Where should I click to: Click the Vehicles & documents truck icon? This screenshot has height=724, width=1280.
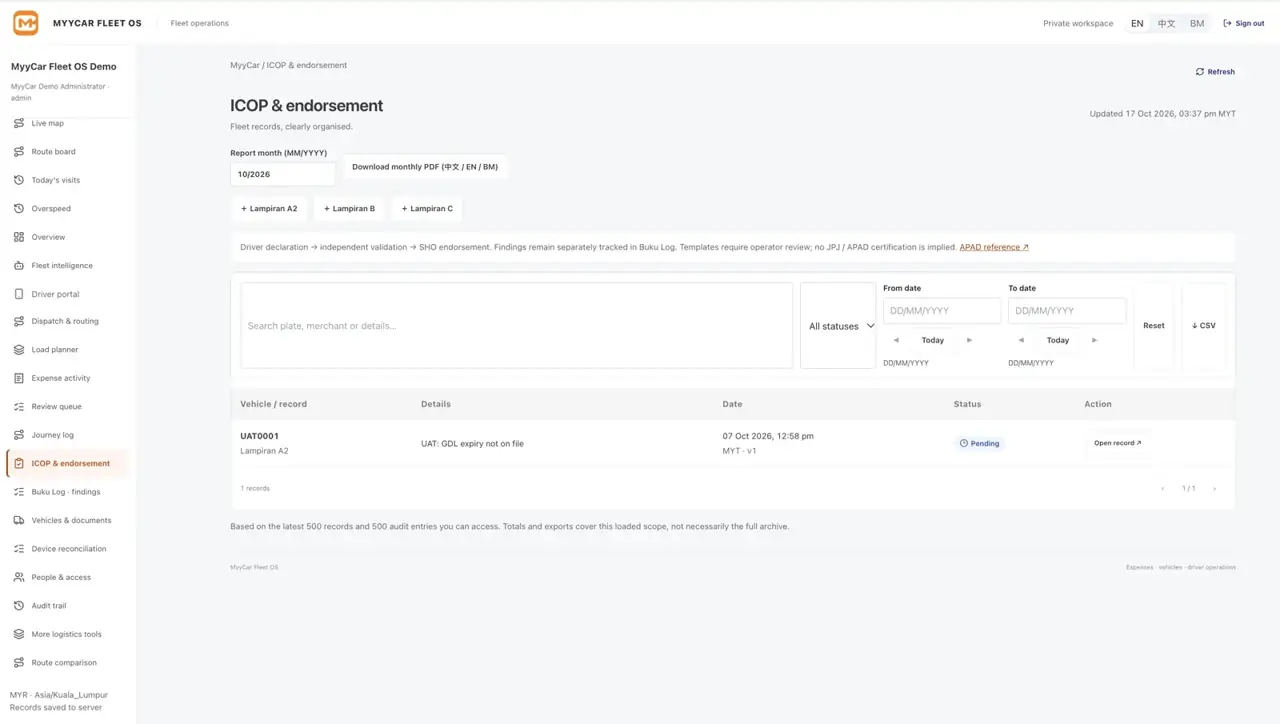pos(19,520)
